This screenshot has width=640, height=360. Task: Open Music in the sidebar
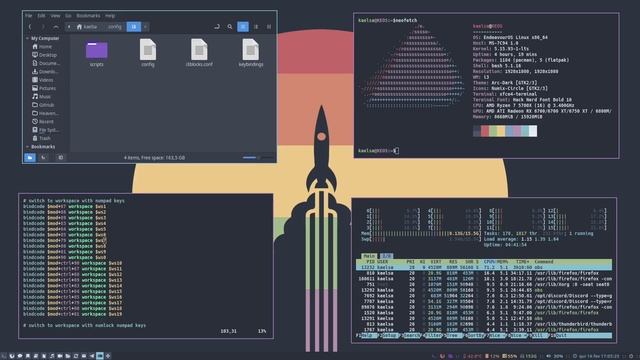click(42, 96)
